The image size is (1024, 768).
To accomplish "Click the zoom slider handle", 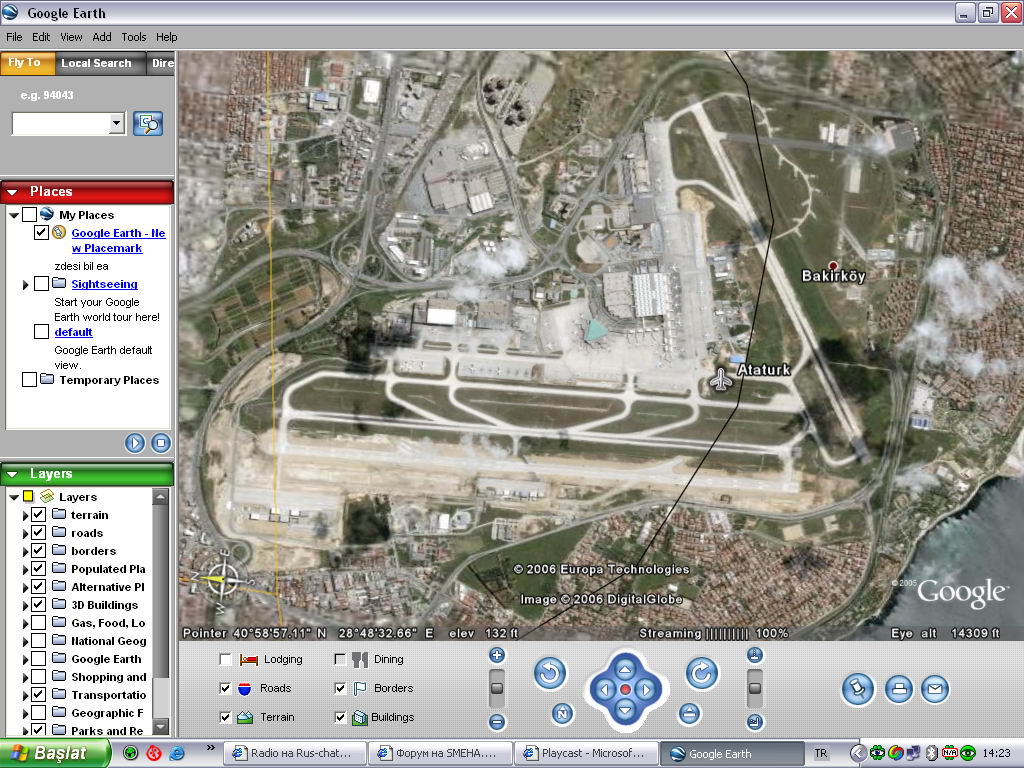I will (497, 688).
